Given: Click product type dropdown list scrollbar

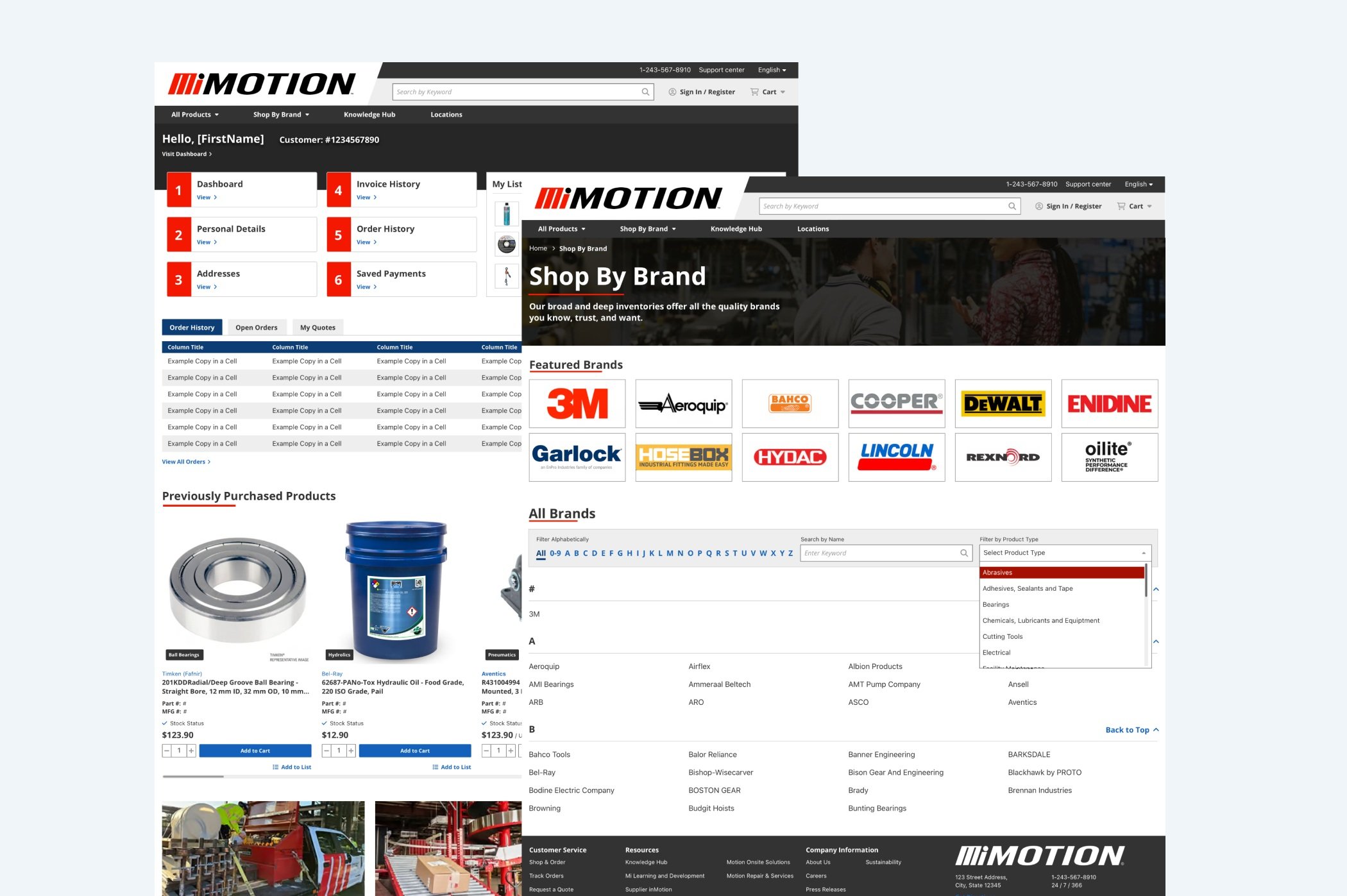Looking at the screenshot, I should 1146,581.
